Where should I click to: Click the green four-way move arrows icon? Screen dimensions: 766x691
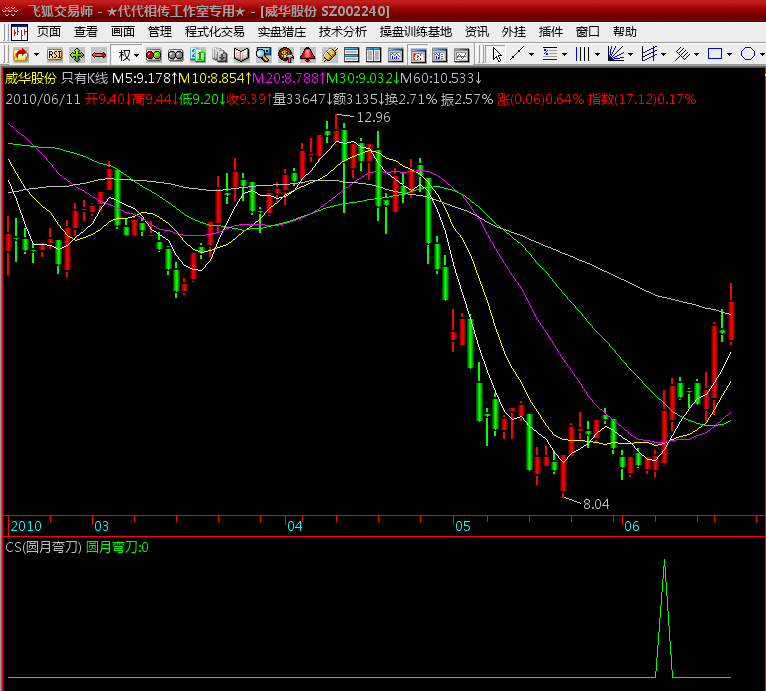tap(77, 55)
